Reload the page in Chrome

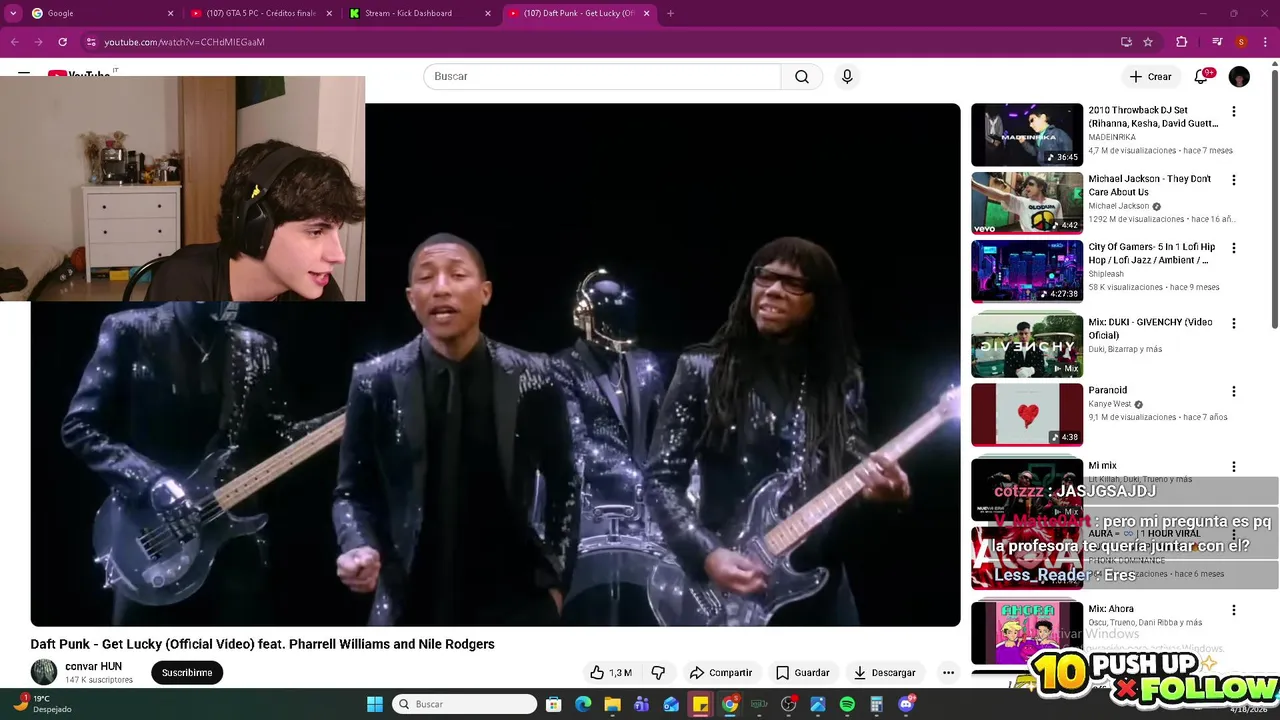62,42
